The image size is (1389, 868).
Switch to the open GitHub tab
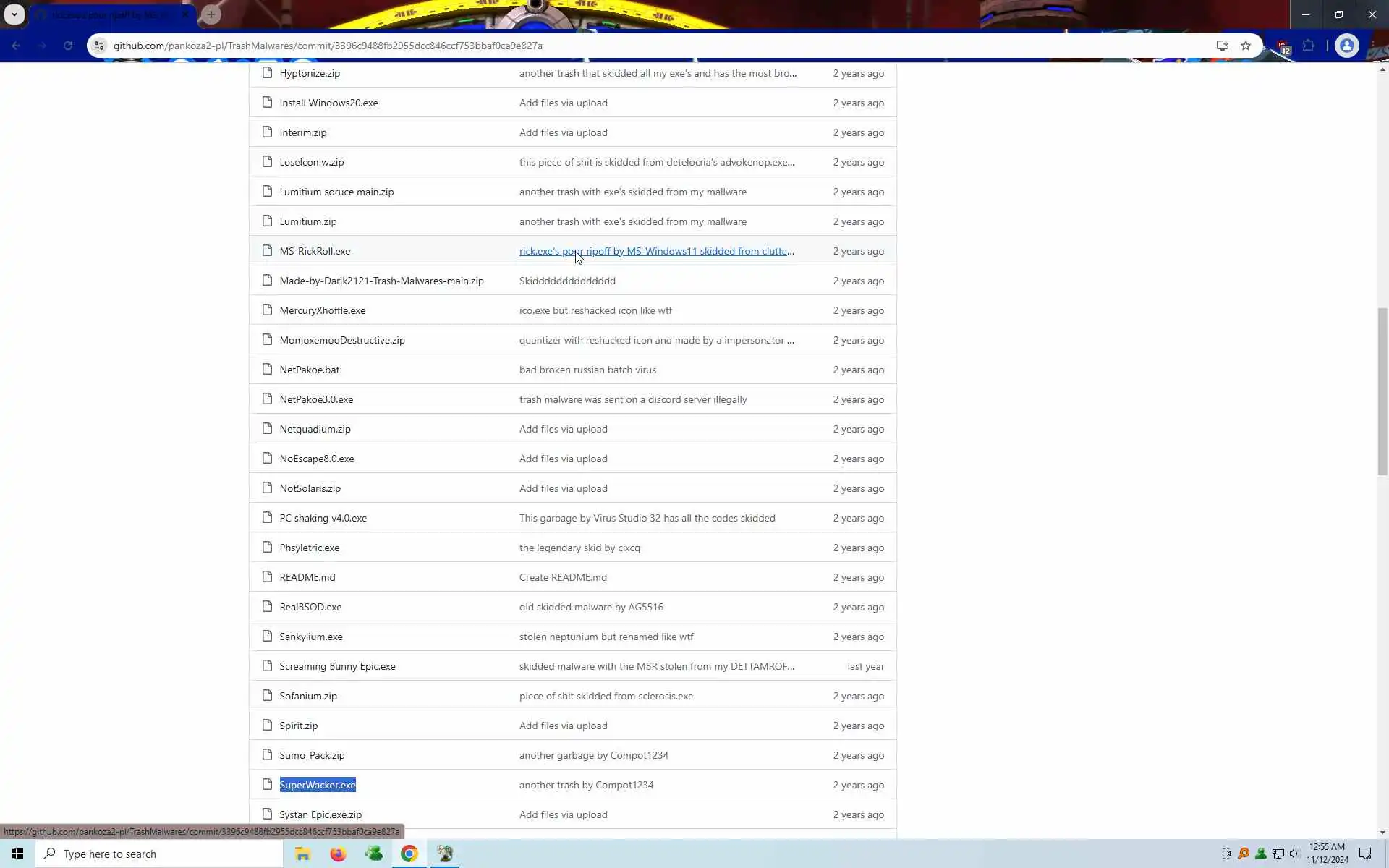tap(109, 14)
